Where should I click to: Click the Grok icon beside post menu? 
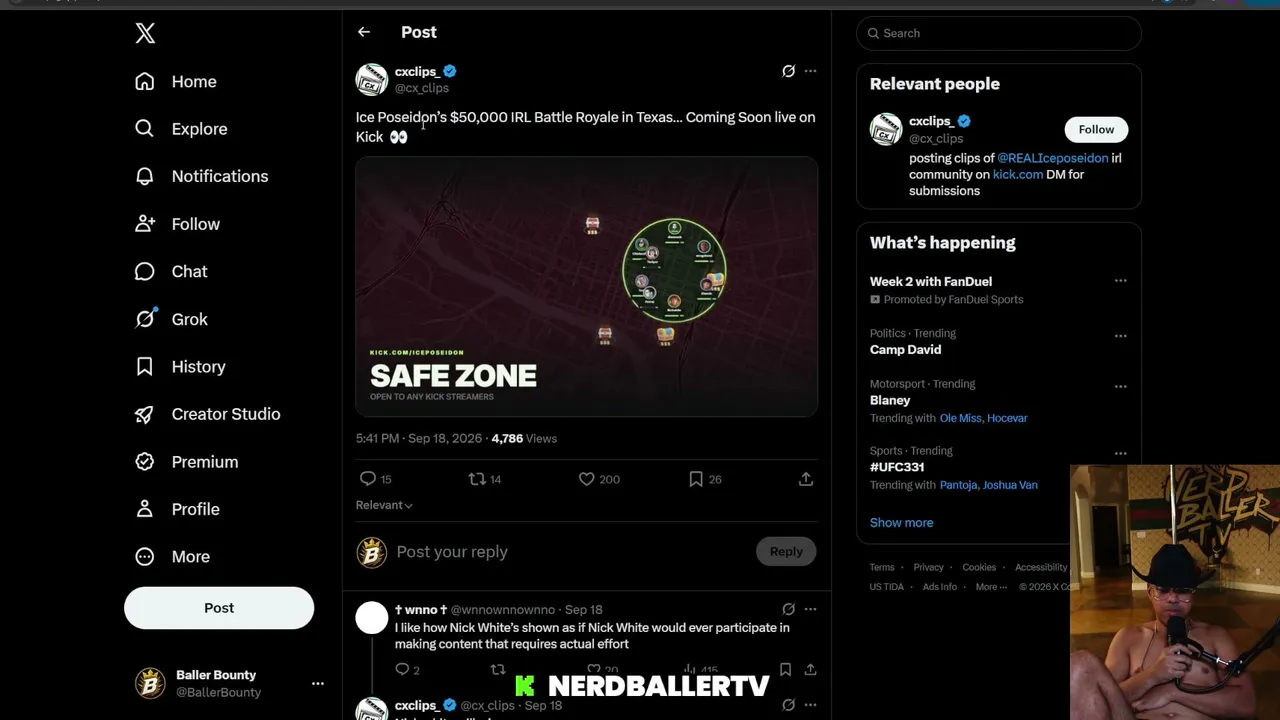pos(788,71)
